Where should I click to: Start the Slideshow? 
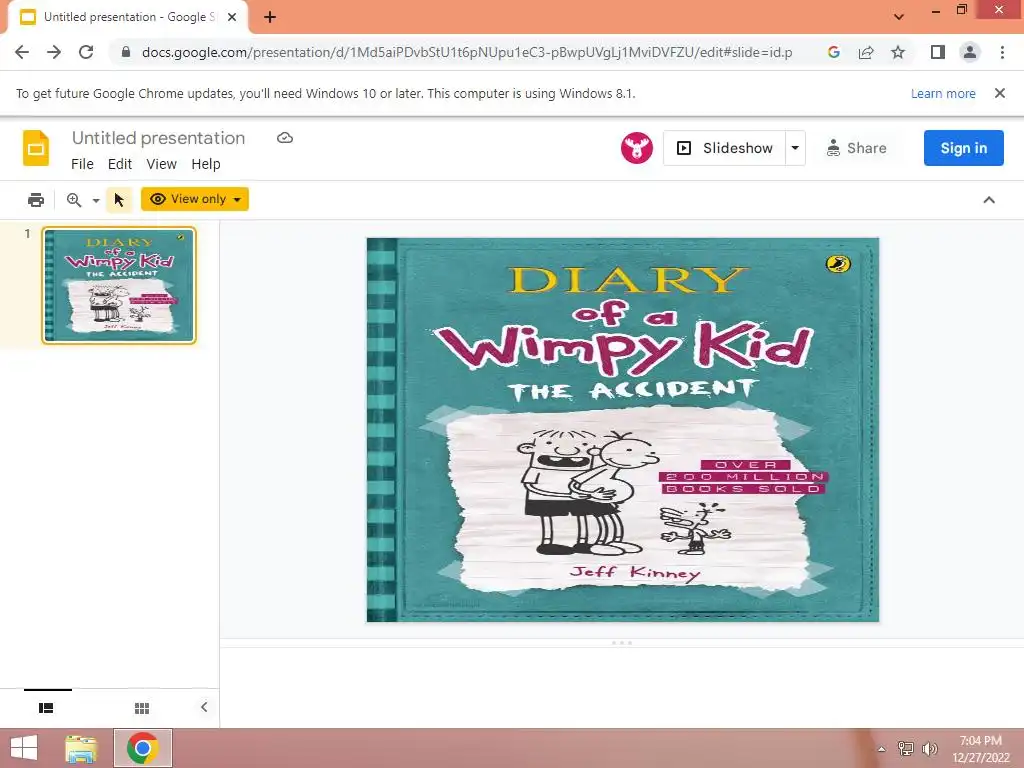pos(724,148)
